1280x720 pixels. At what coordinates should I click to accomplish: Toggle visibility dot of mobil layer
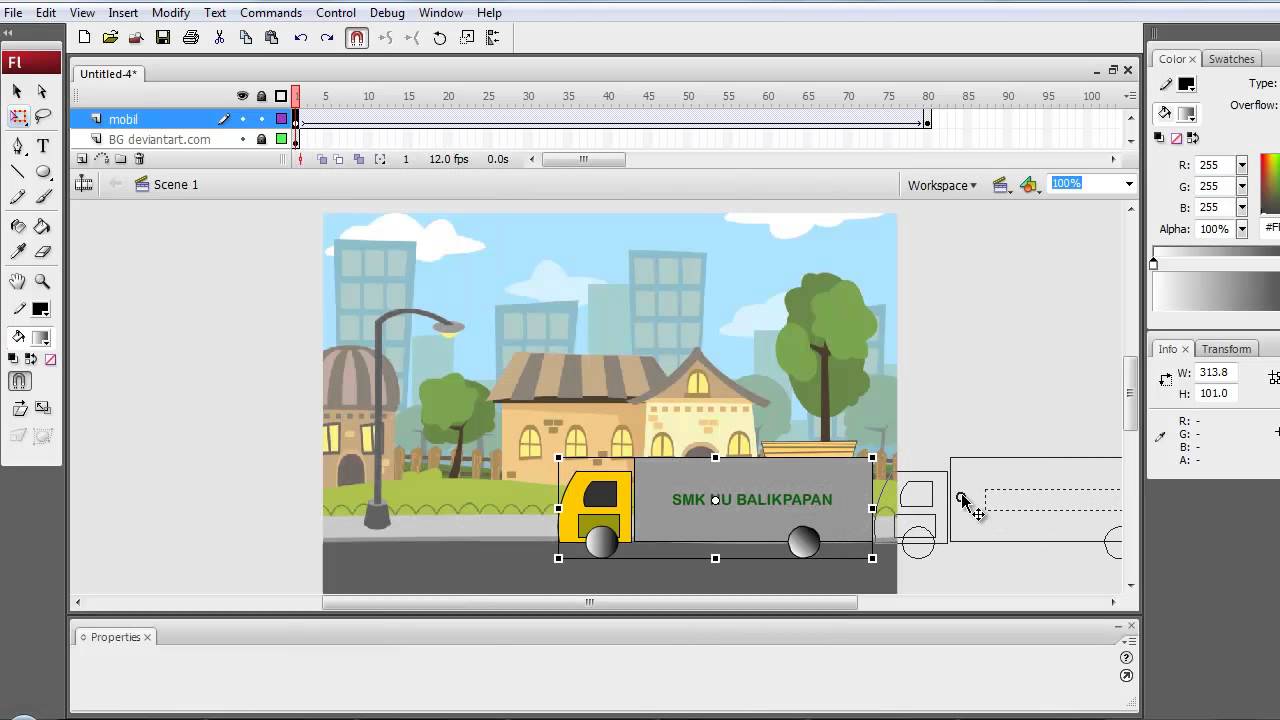pos(242,119)
